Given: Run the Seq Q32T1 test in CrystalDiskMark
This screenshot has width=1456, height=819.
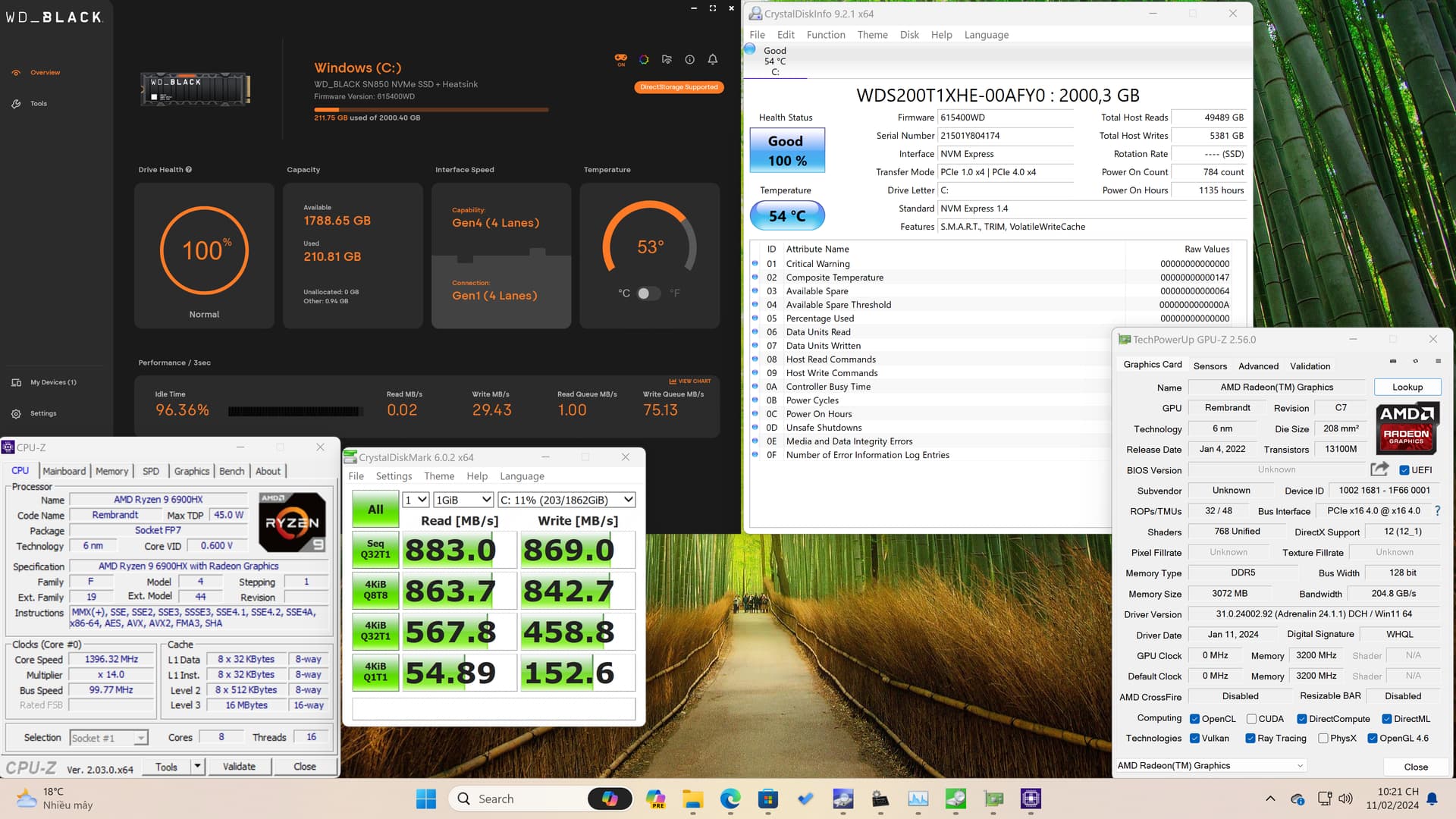Looking at the screenshot, I should (x=375, y=550).
